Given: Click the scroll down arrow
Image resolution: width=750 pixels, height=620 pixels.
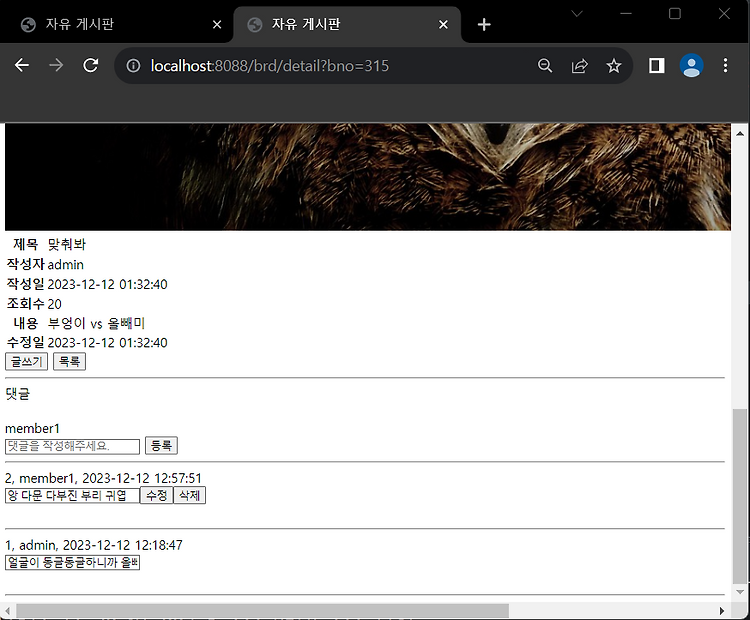Looking at the screenshot, I should pyautogui.click(x=740, y=592).
